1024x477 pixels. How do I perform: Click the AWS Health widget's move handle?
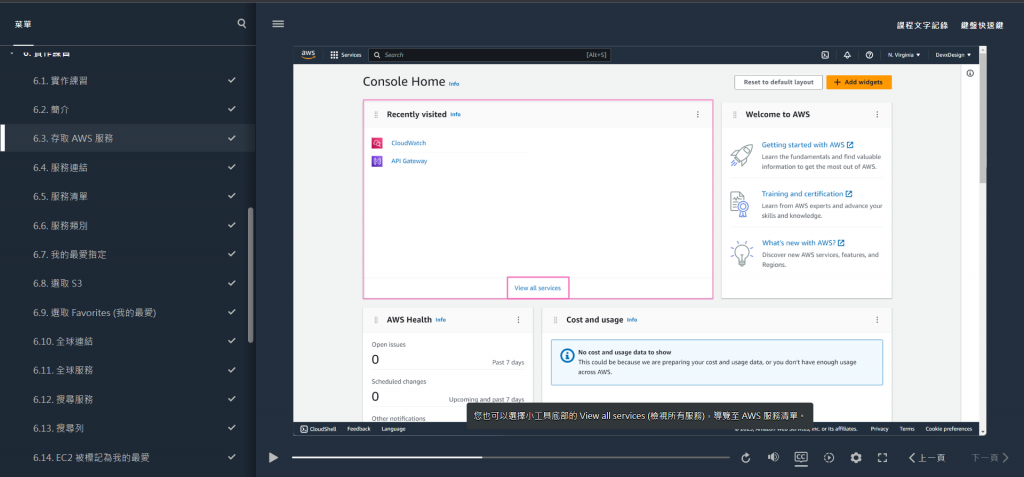[376, 320]
